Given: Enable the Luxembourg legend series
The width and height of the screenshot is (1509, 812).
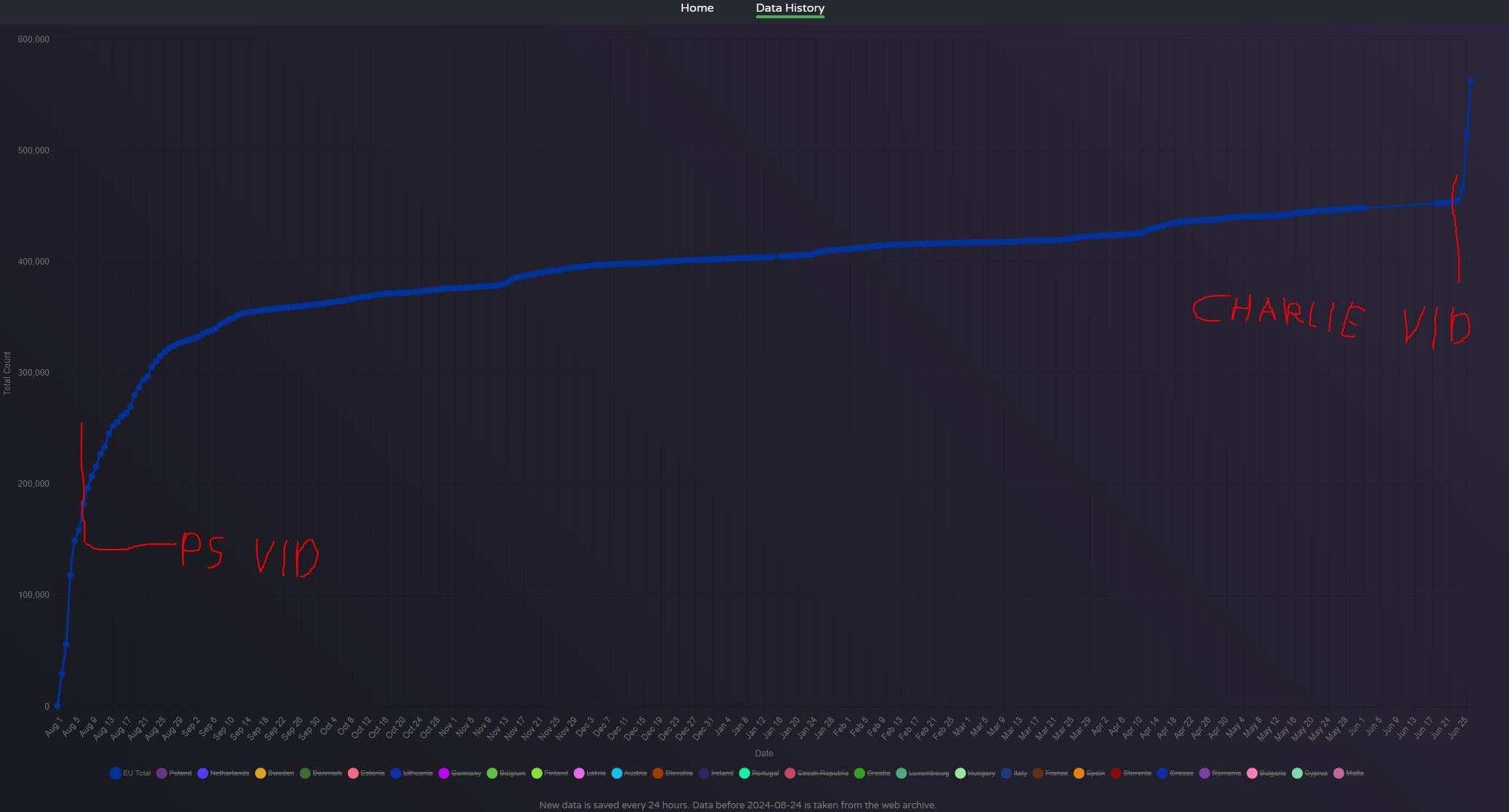Looking at the screenshot, I should tap(923, 773).
